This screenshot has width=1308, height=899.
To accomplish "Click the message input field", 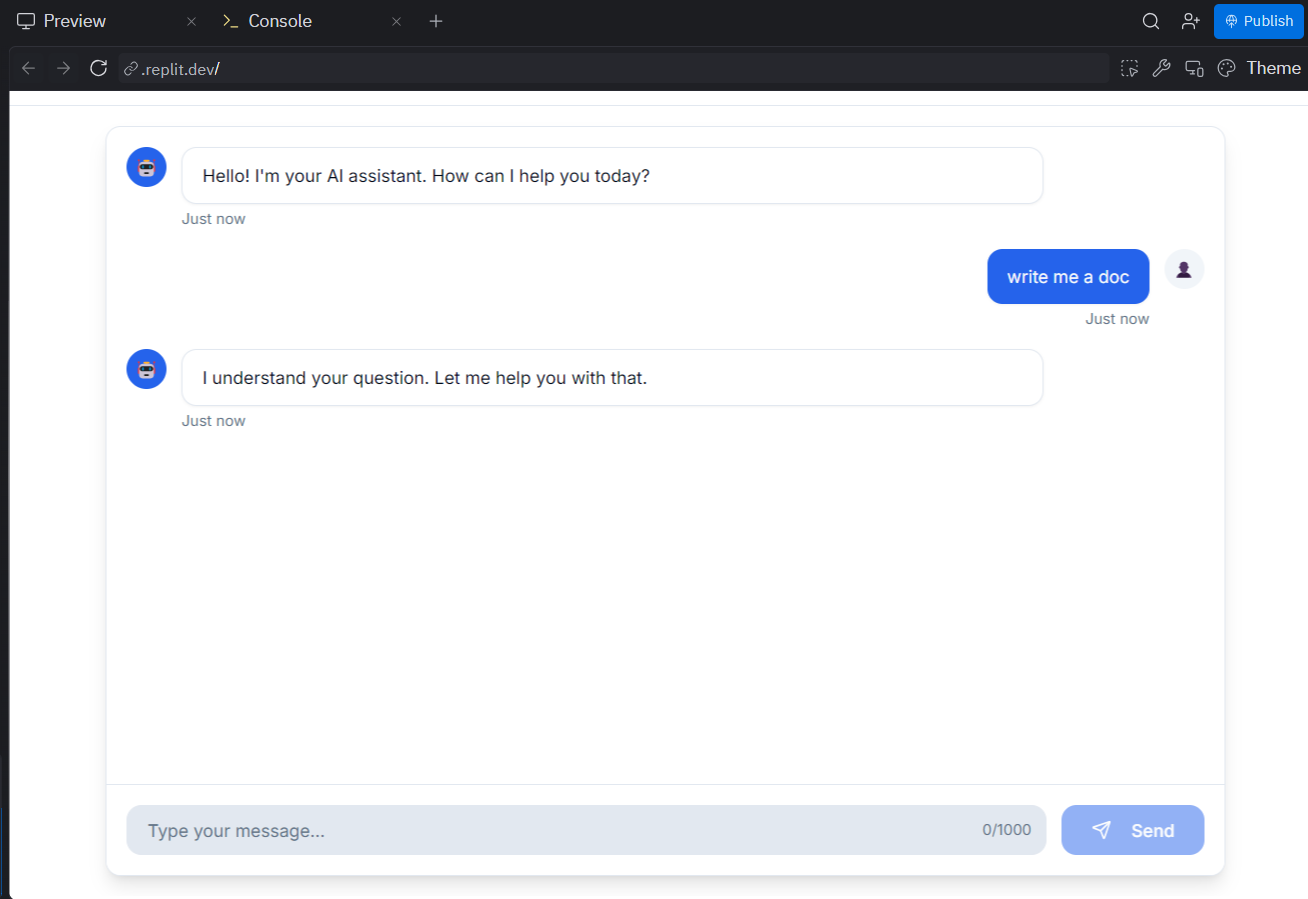I will click(x=500, y=830).
